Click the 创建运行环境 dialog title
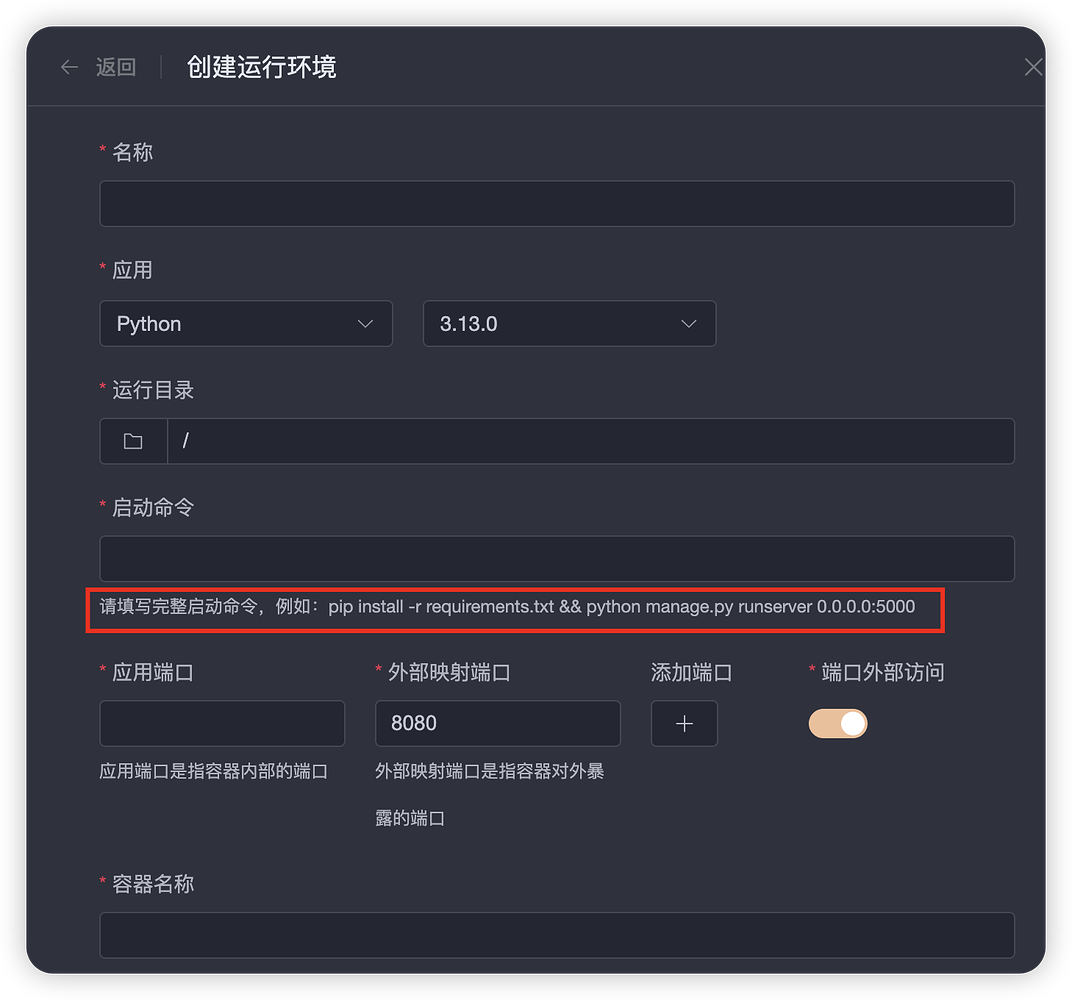The height and width of the screenshot is (1000, 1072). coord(261,67)
